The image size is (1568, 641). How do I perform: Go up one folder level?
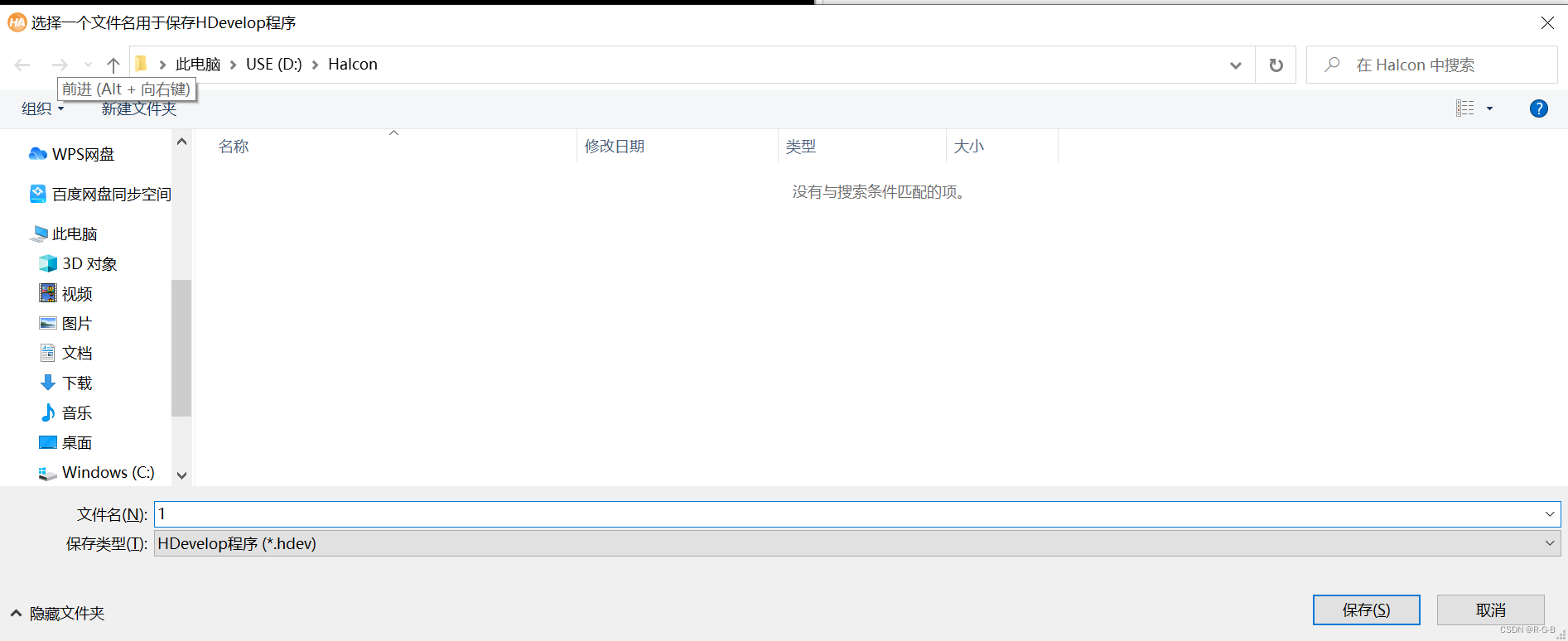tap(113, 65)
